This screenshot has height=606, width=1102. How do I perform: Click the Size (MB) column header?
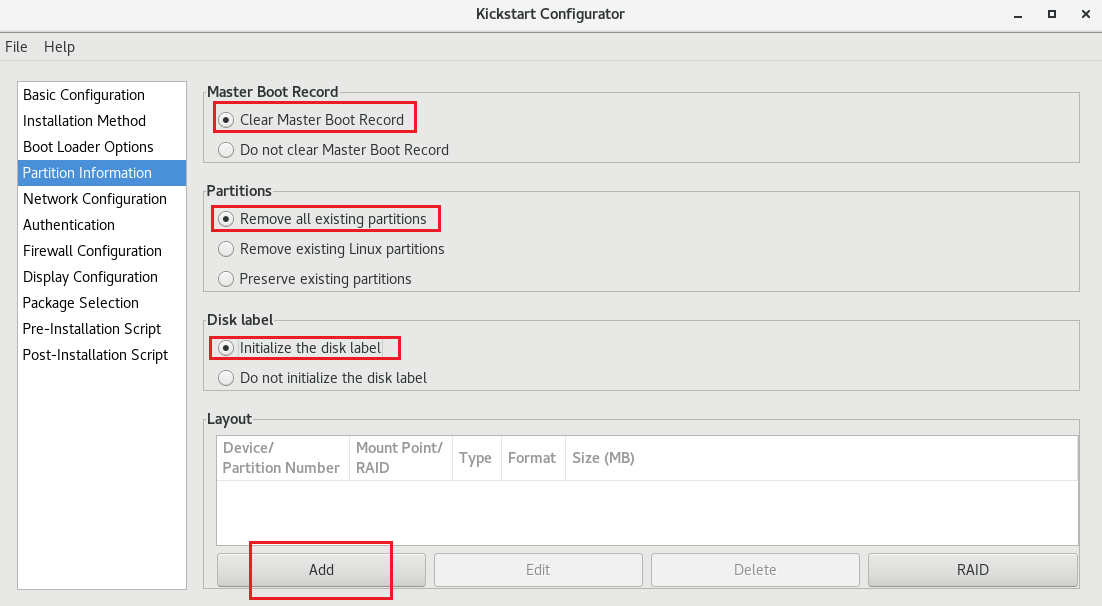point(603,457)
